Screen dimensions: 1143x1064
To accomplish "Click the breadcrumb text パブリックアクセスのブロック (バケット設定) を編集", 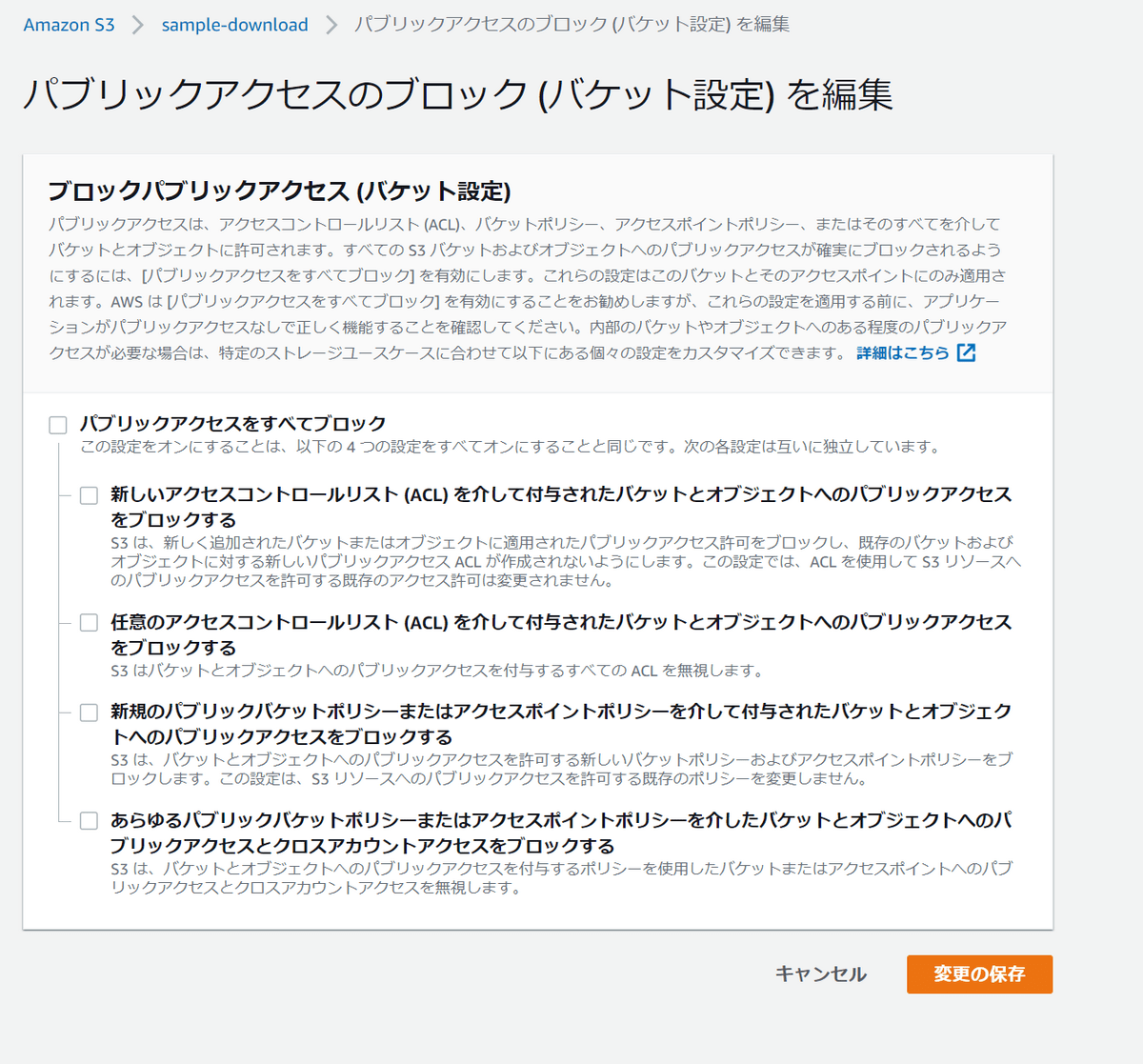I will (571, 25).
